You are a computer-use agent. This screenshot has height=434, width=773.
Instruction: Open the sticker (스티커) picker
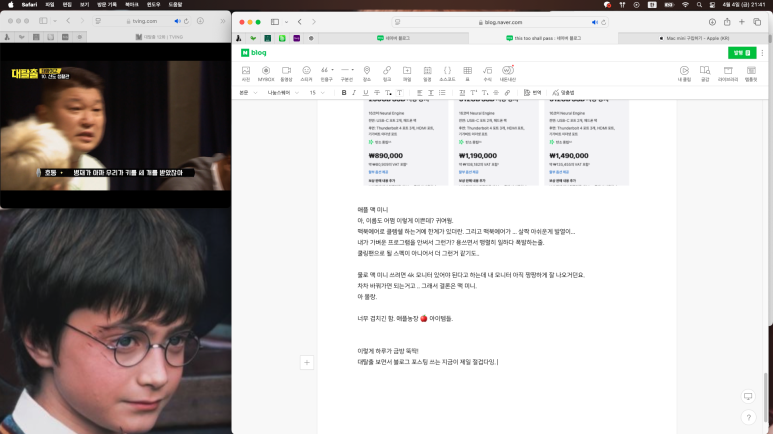(x=306, y=73)
